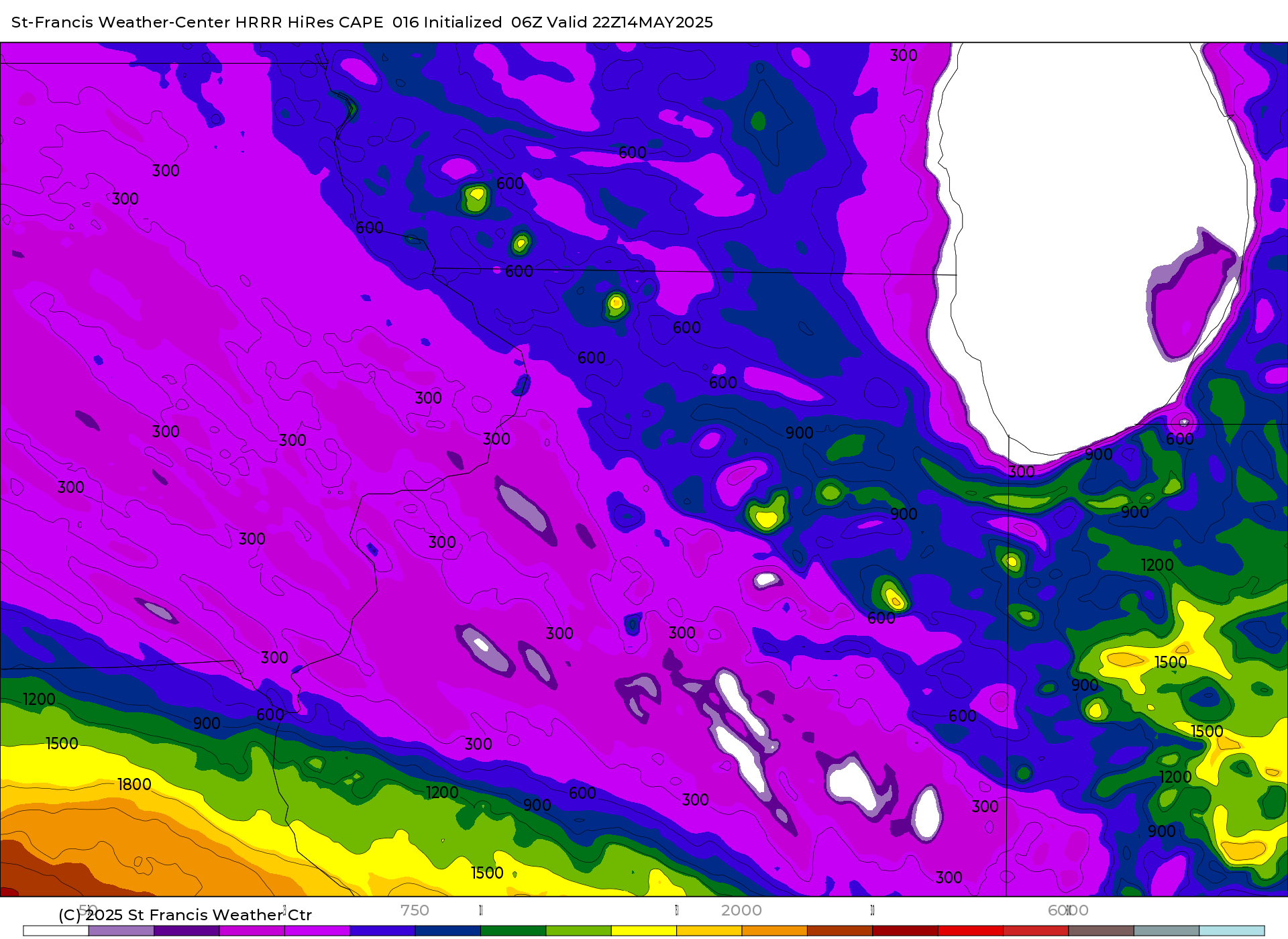The height and width of the screenshot is (939, 1288).
Task: Click the pale blue legend swatch
Action: (1232, 931)
